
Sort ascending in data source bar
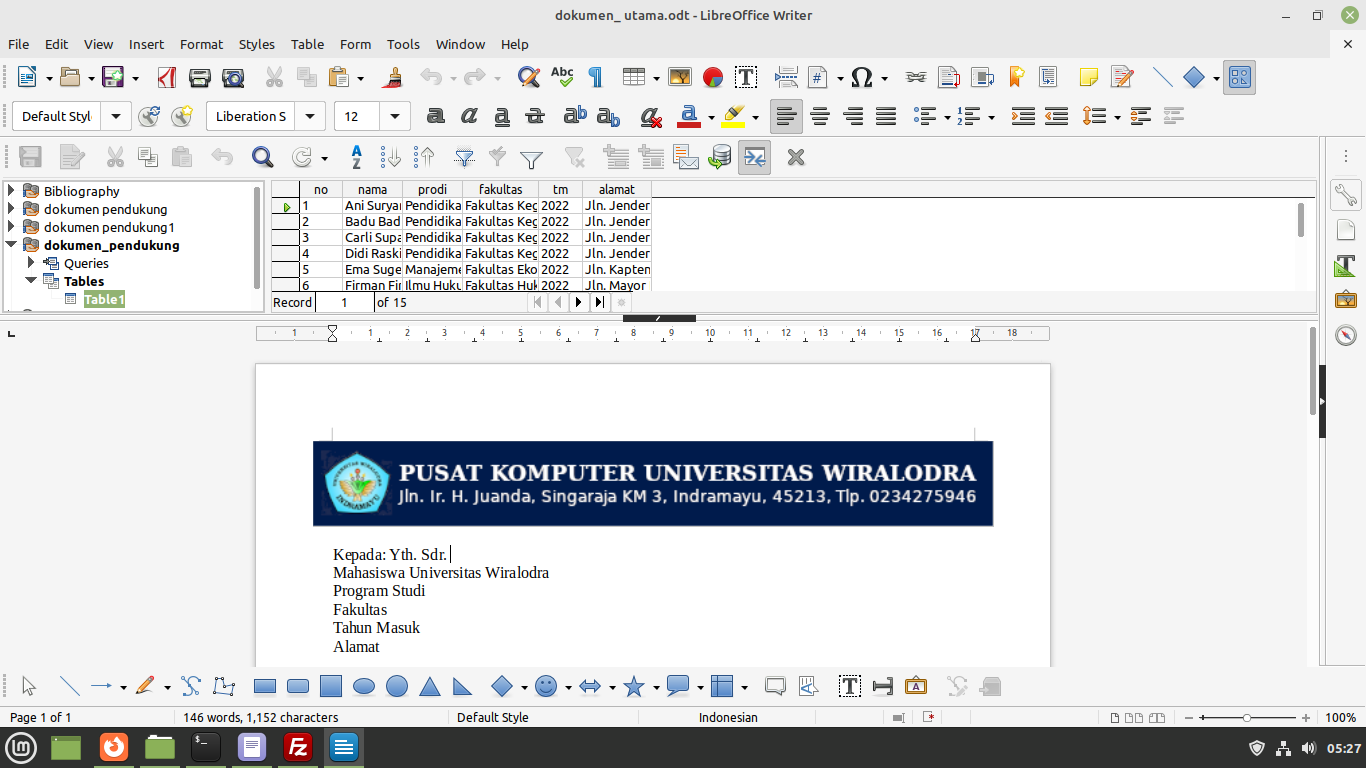tap(392, 157)
